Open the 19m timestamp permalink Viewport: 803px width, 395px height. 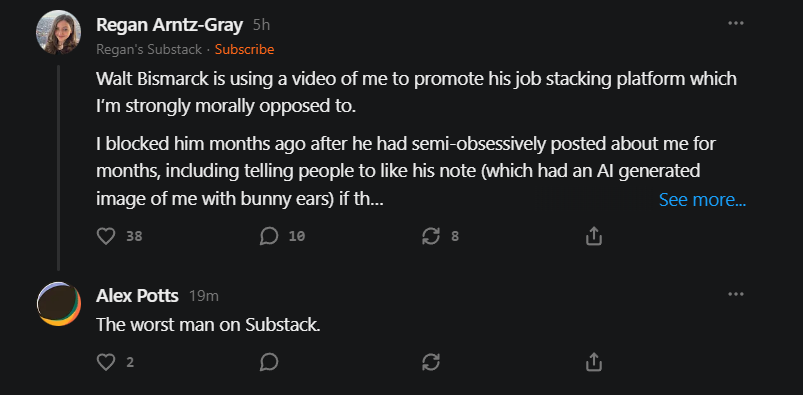click(x=204, y=296)
